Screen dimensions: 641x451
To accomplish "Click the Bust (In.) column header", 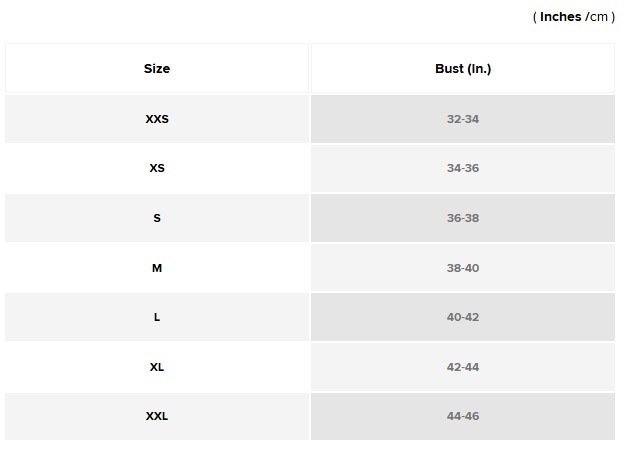I will [463, 69].
